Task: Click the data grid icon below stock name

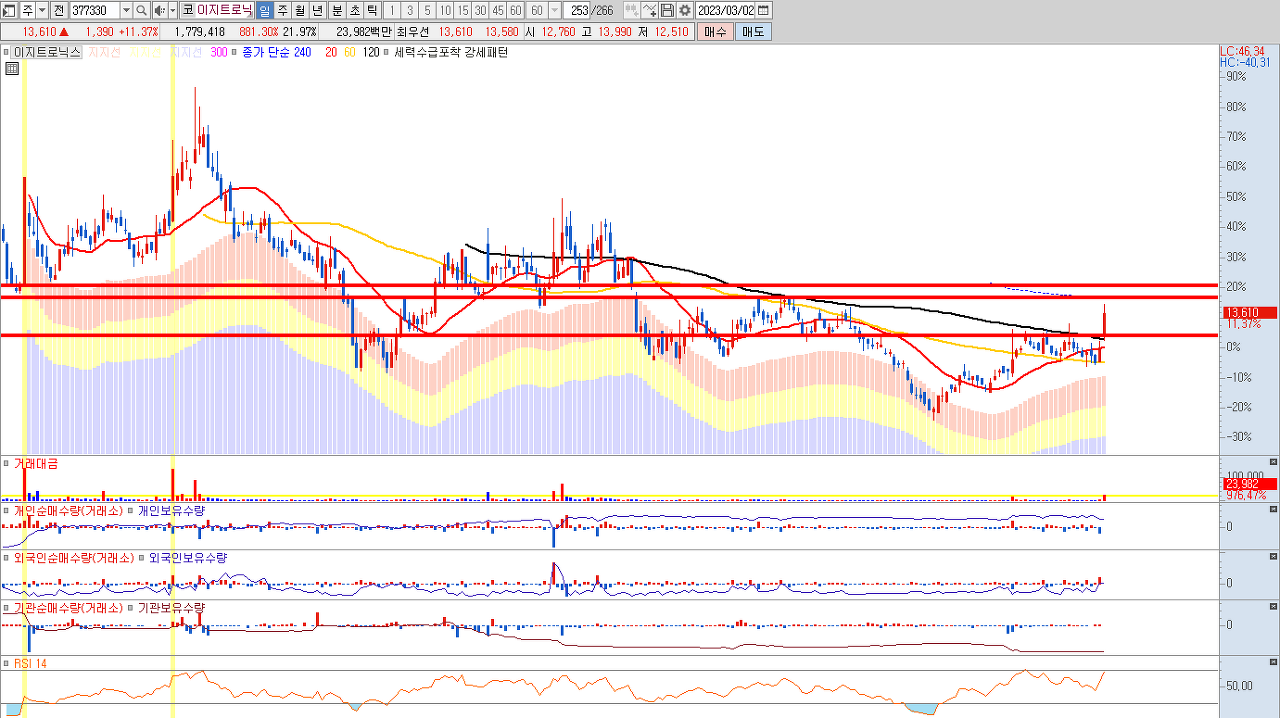Action: click(x=12, y=69)
